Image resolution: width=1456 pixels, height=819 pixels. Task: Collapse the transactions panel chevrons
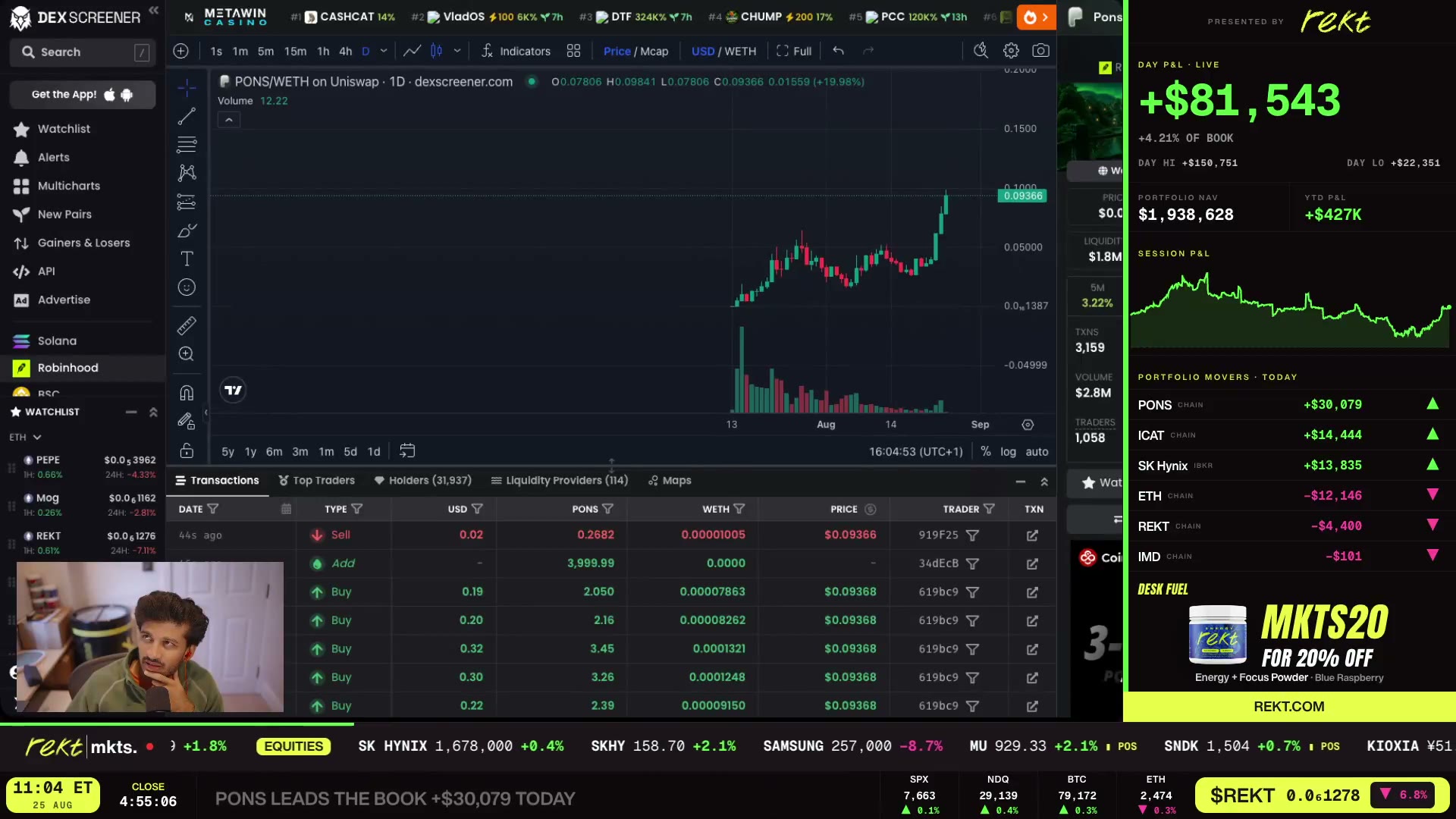click(1044, 482)
